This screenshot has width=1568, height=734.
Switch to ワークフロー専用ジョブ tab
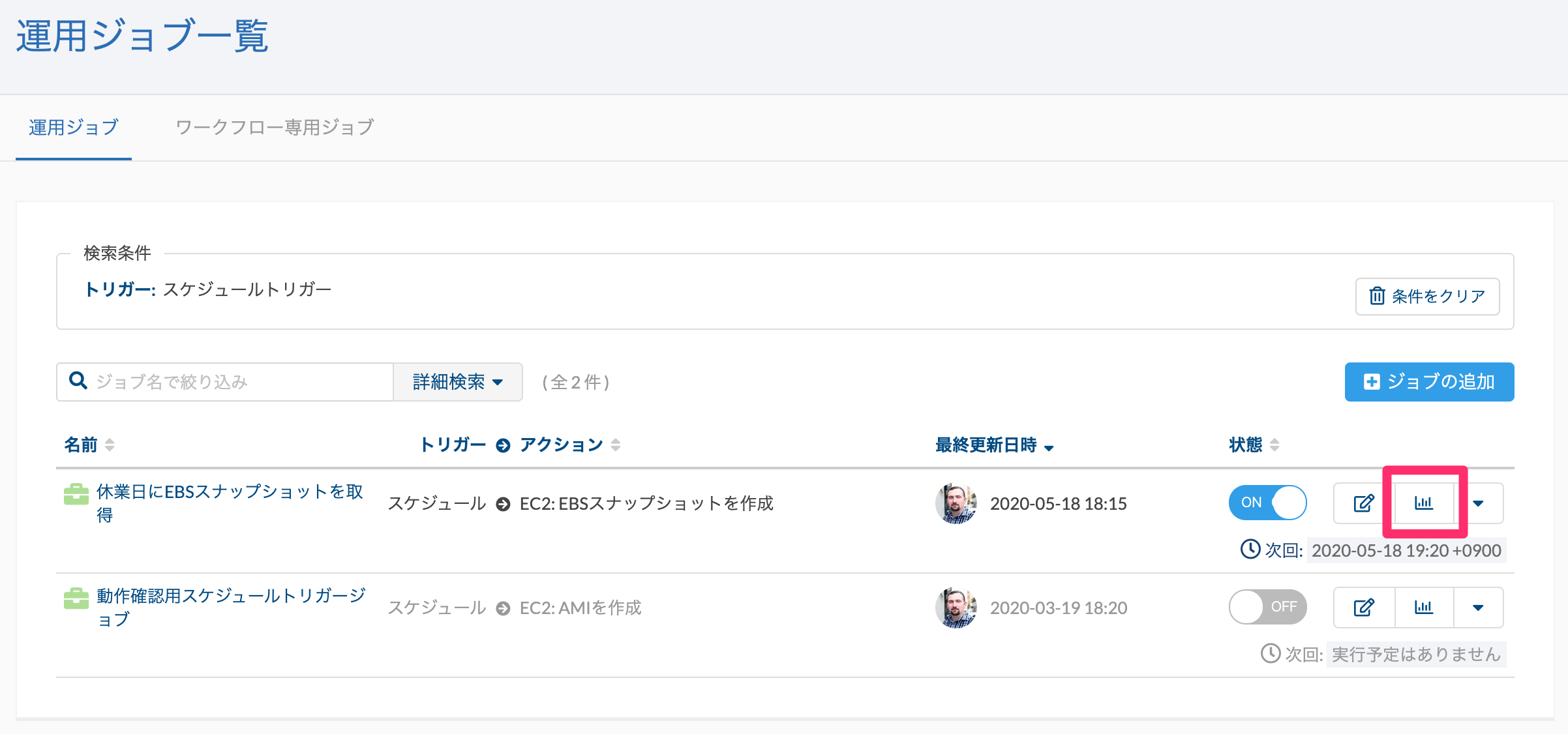(275, 127)
